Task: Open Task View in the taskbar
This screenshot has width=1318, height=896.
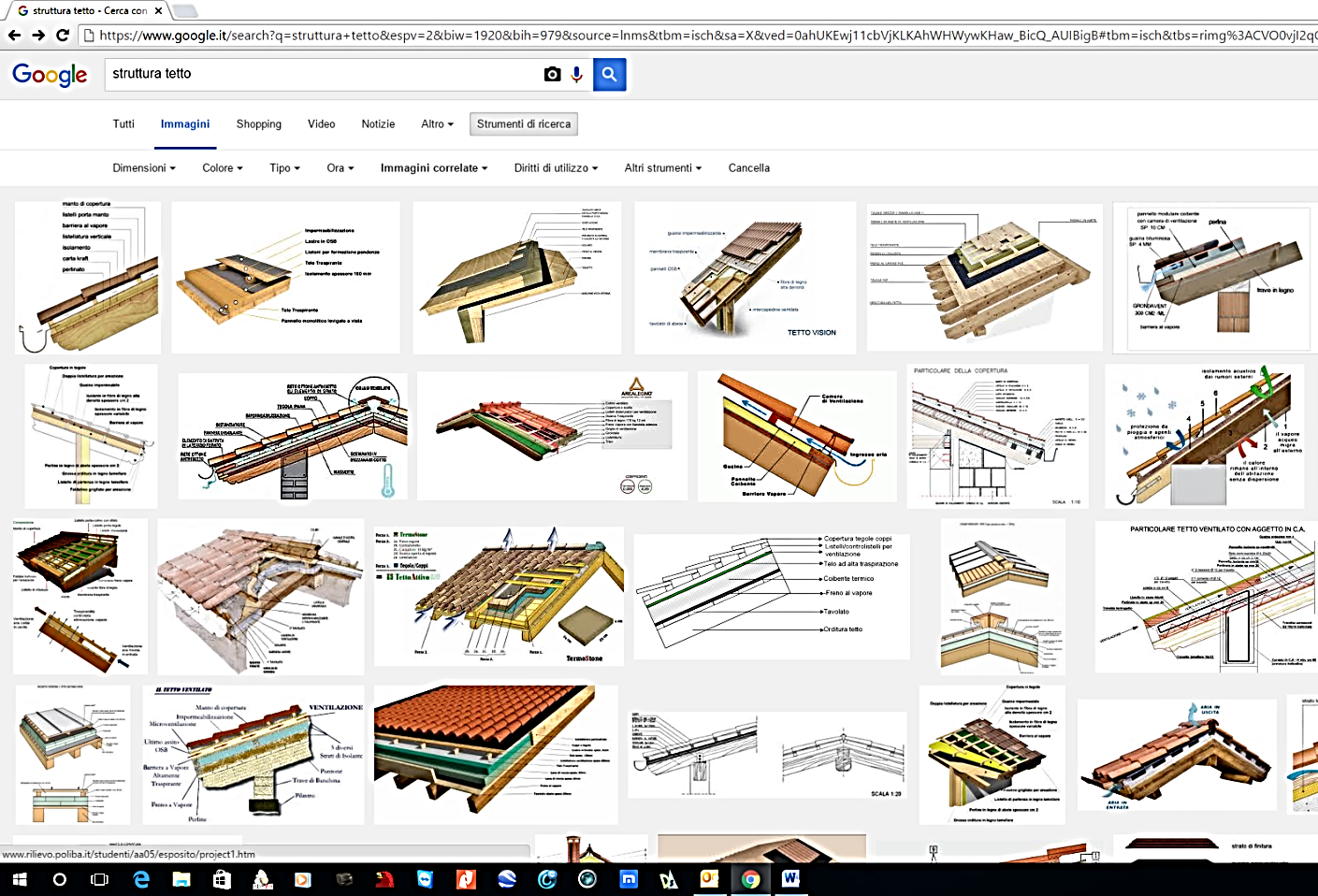Action: (x=99, y=879)
